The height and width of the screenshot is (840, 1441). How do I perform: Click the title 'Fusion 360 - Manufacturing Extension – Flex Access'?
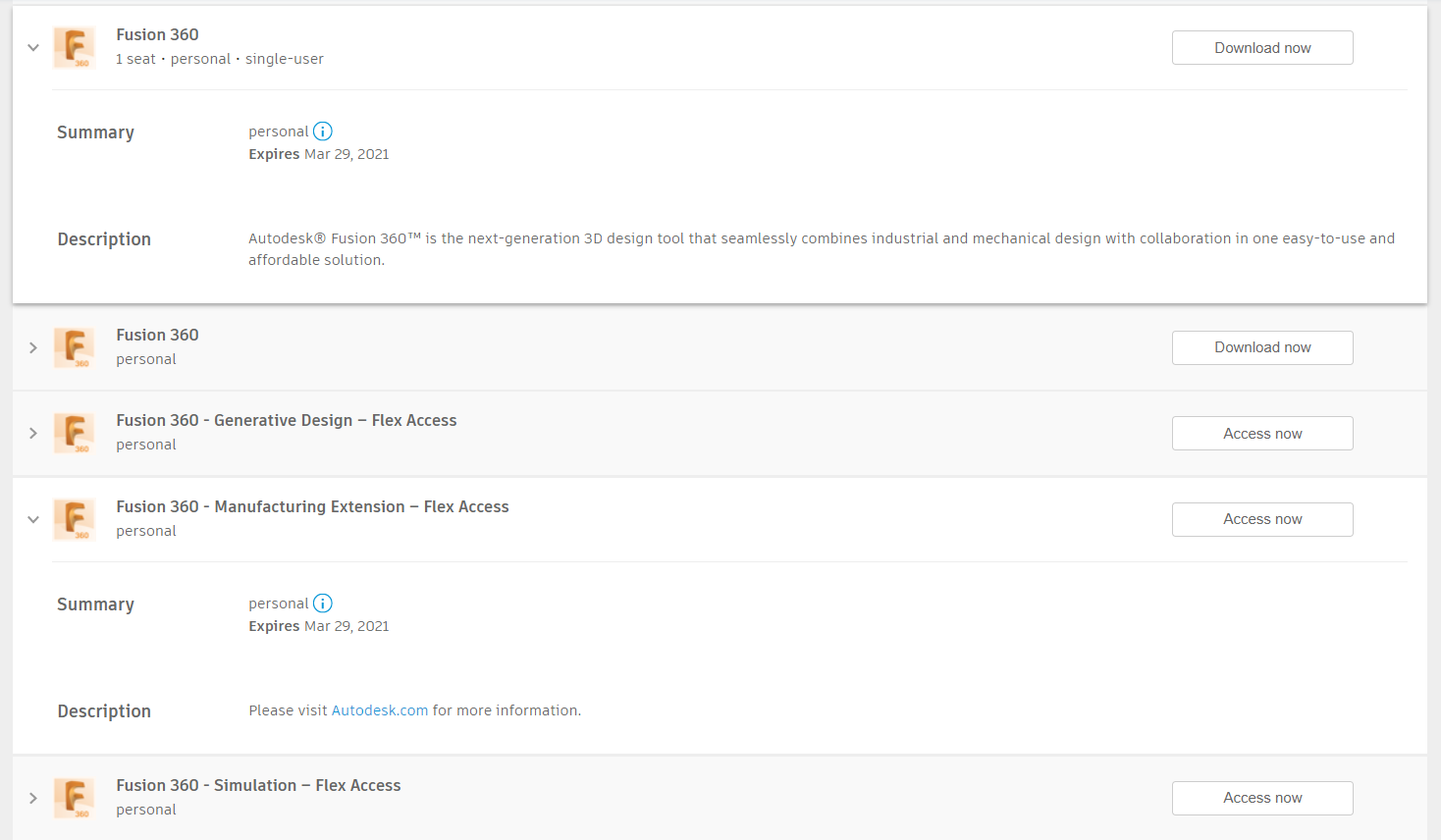tap(312, 506)
